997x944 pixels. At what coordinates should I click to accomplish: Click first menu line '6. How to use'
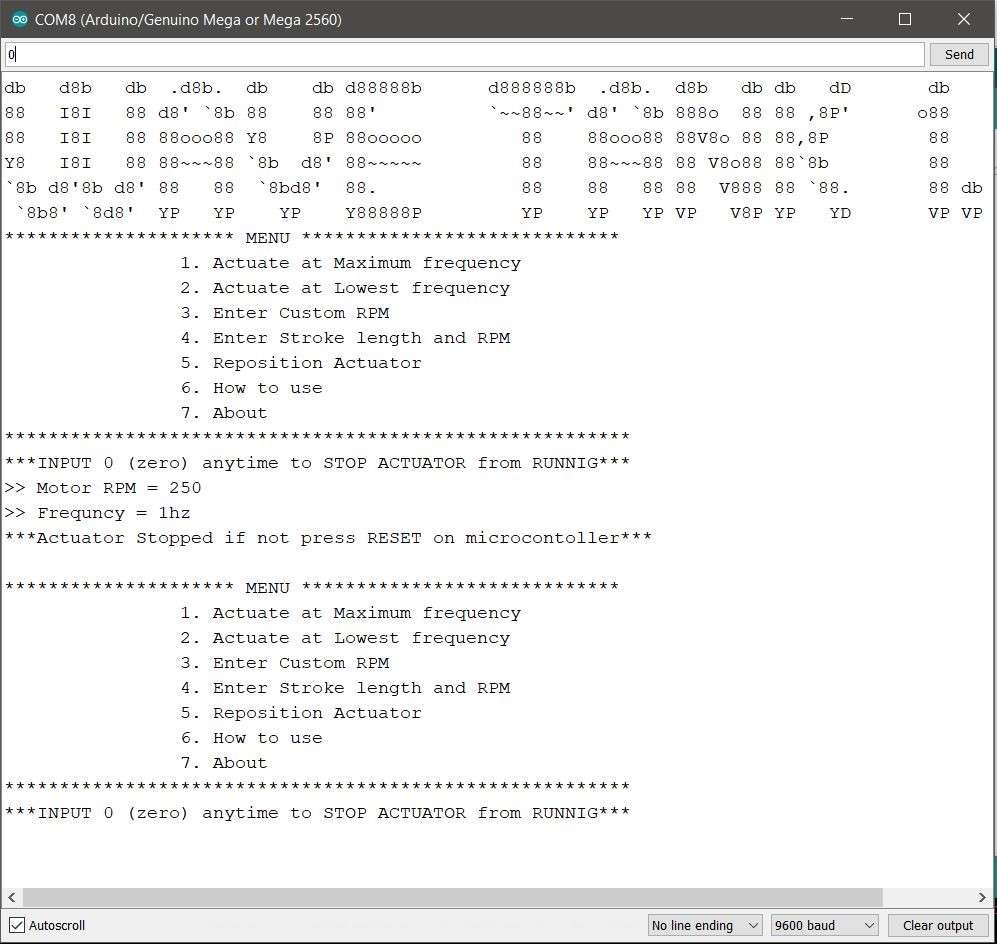coord(251,388)
